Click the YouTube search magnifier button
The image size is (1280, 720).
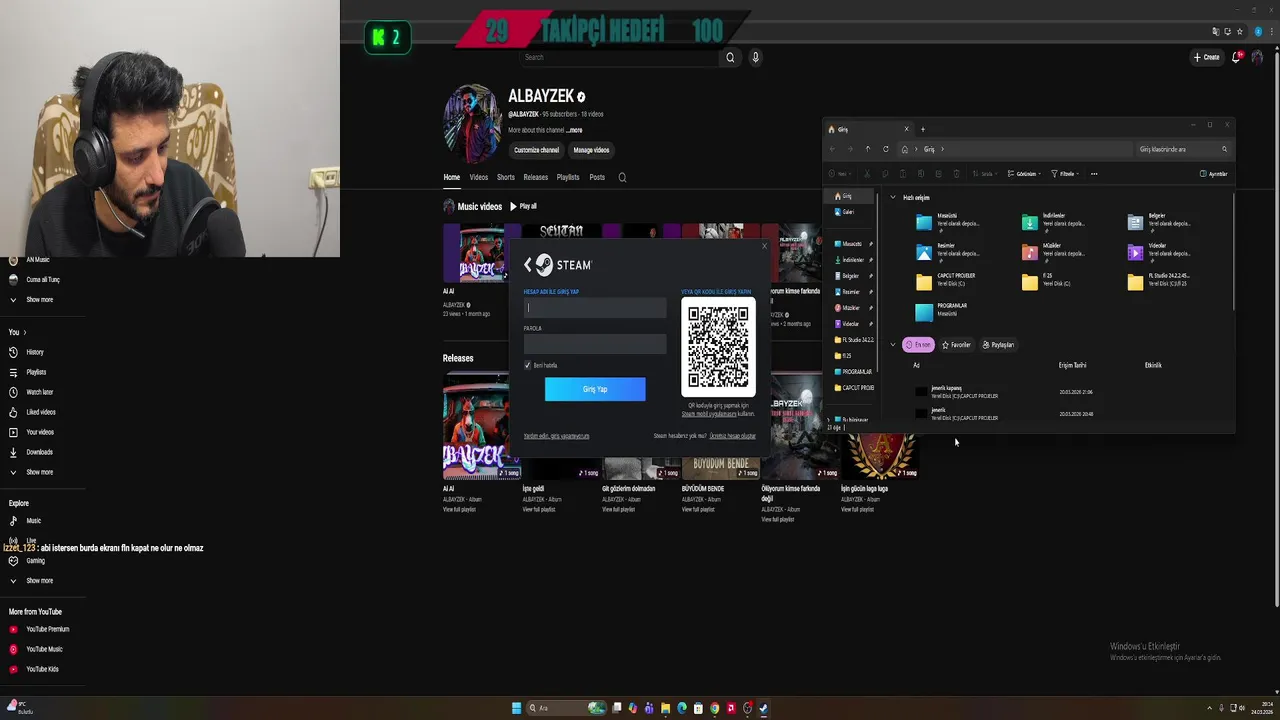click(x=730, y=57)
